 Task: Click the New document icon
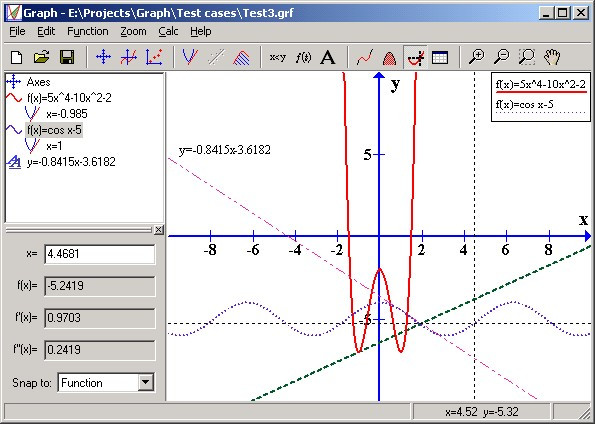click(x=16, y=58)
